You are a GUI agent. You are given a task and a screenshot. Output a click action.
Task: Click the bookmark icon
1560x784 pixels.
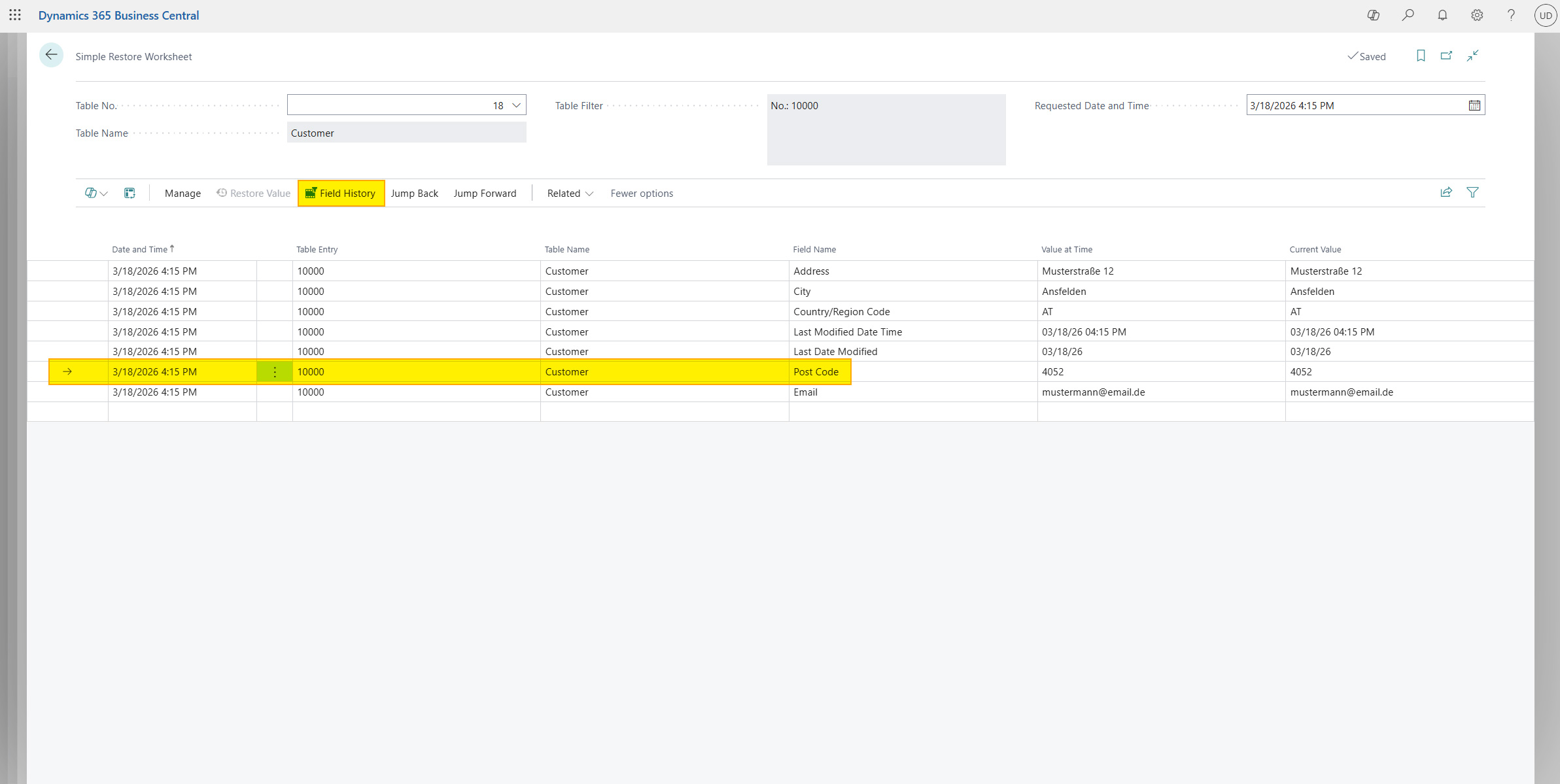pos(1421,56)
